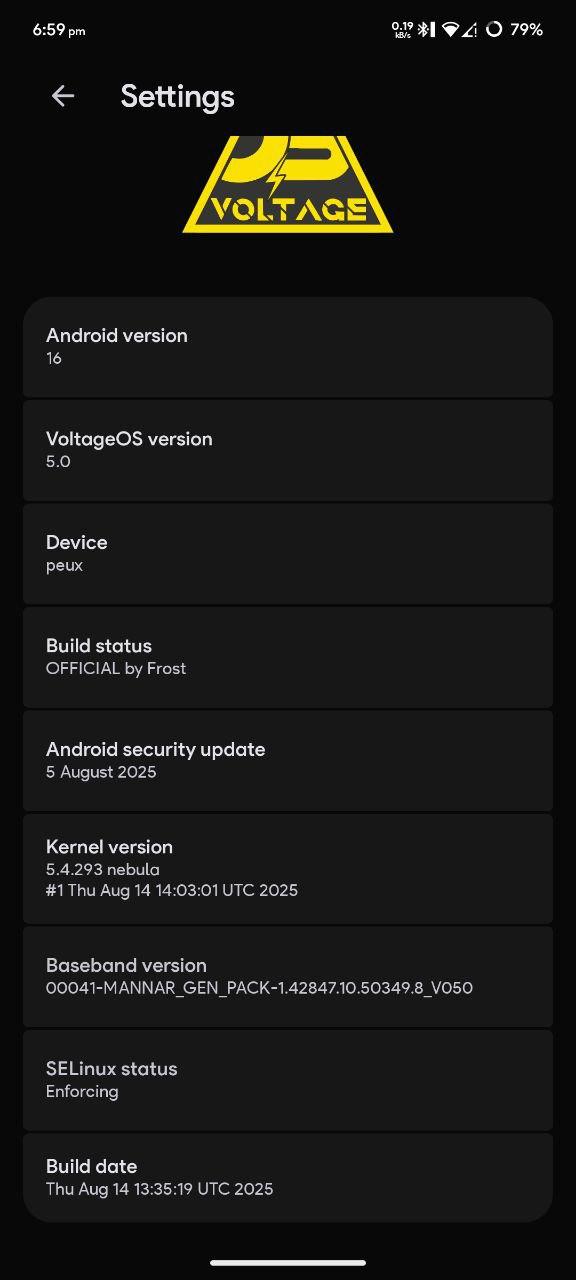Tap the SELinux status Enforcing row
The width and height of the screenshot is (576, 1280).
click(x=288, y=1080)
